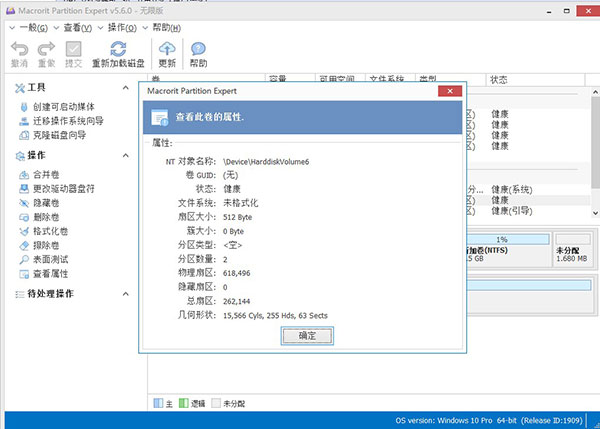600x429 pixels.
Task: Reload disks with 重新加载磁盘 icon
Action: (118, 49)
